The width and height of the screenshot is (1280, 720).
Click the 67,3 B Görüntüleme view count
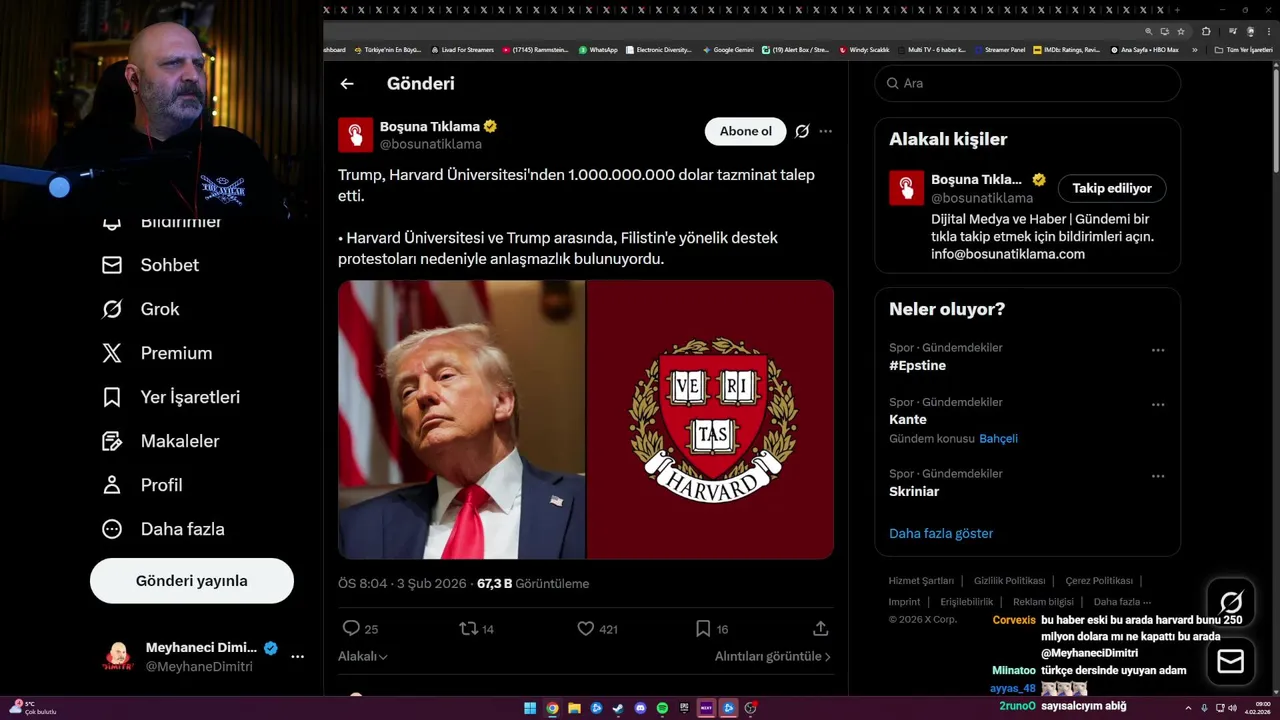tap(533, 583)
